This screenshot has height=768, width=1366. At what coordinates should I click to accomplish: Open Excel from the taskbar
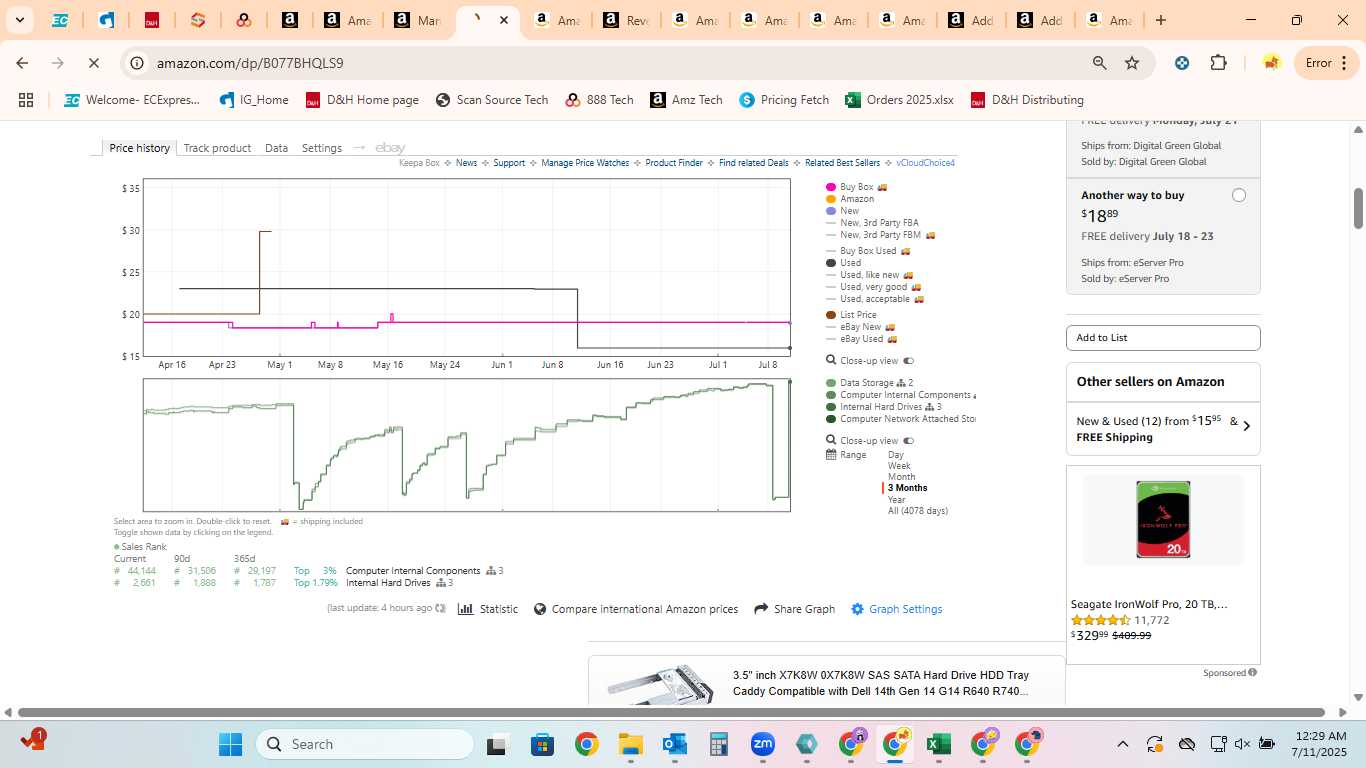(938, 744)
